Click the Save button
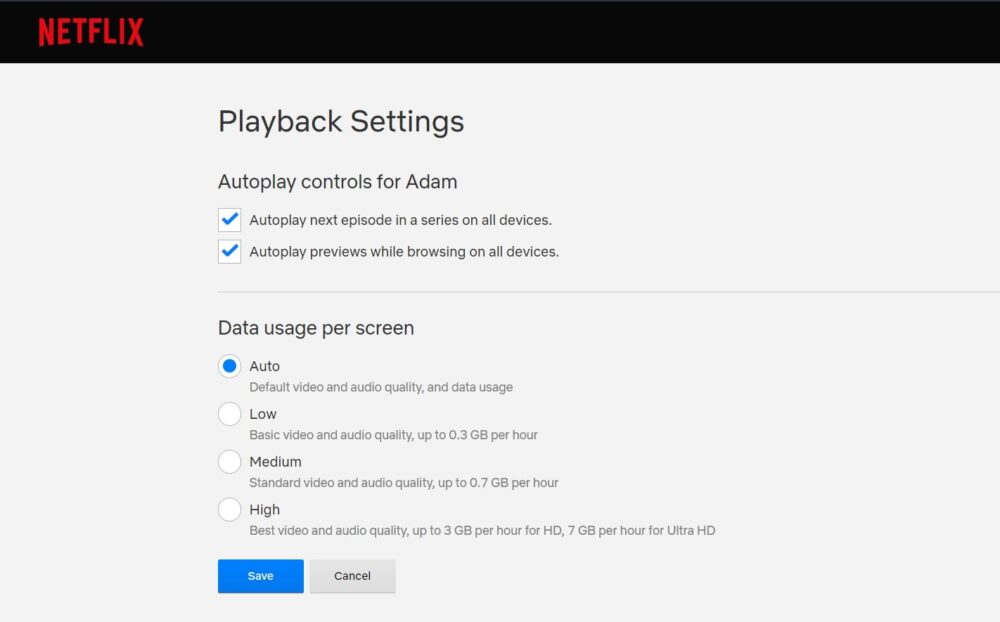Viewport: 1000px width, 622px height. point(260,576)
